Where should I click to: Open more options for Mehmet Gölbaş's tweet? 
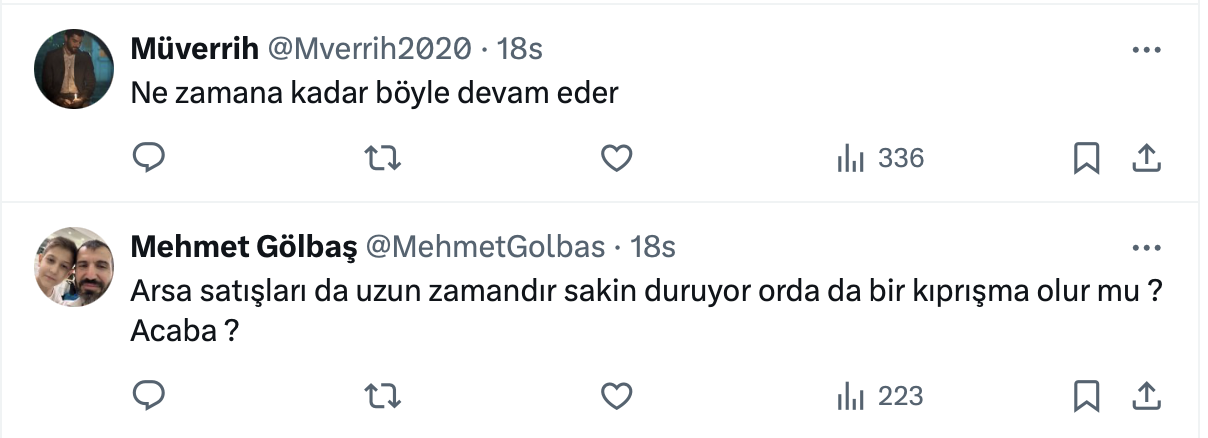1145,246
